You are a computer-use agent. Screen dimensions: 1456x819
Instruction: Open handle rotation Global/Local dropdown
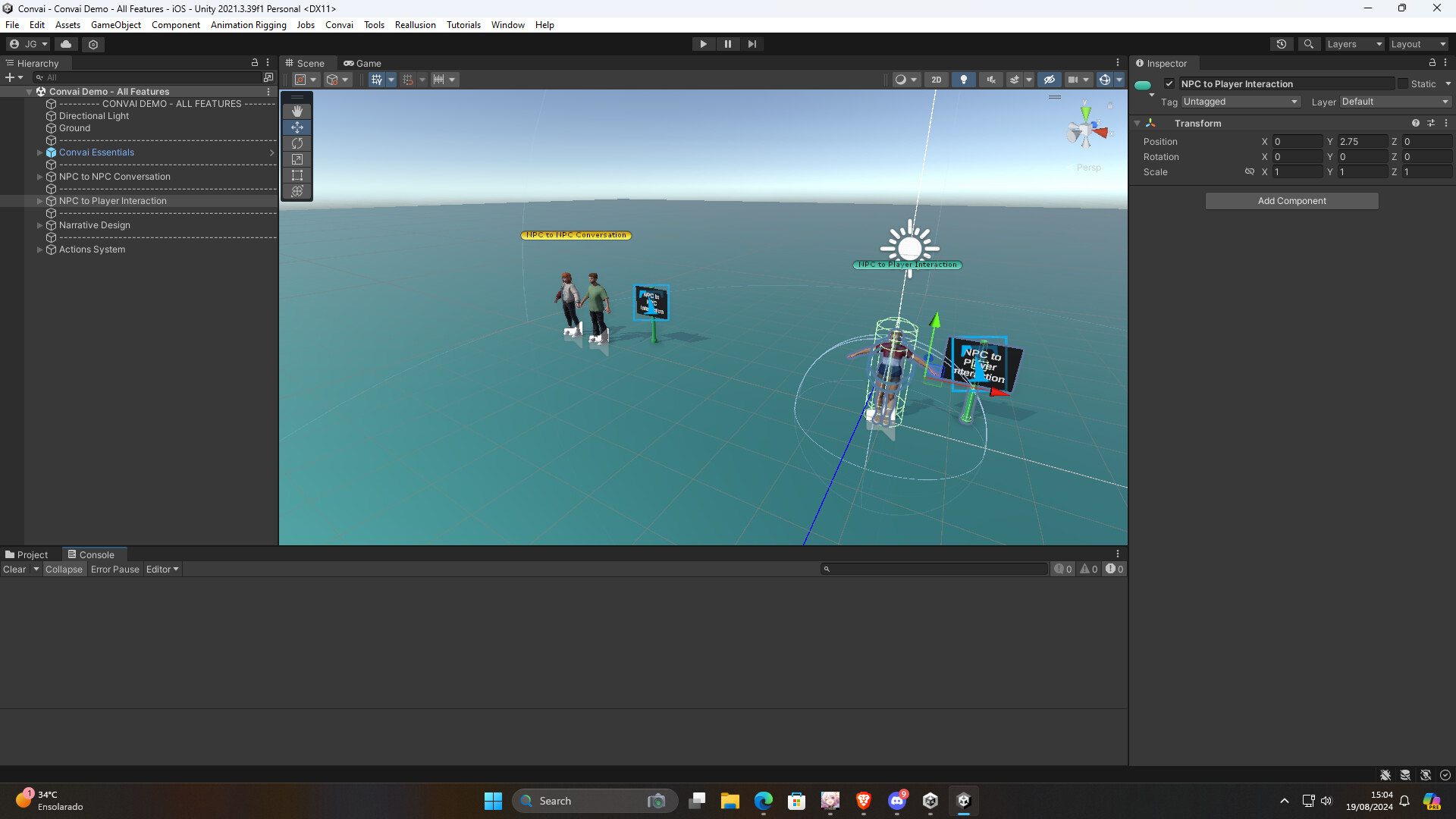click(x=337, y=80)
